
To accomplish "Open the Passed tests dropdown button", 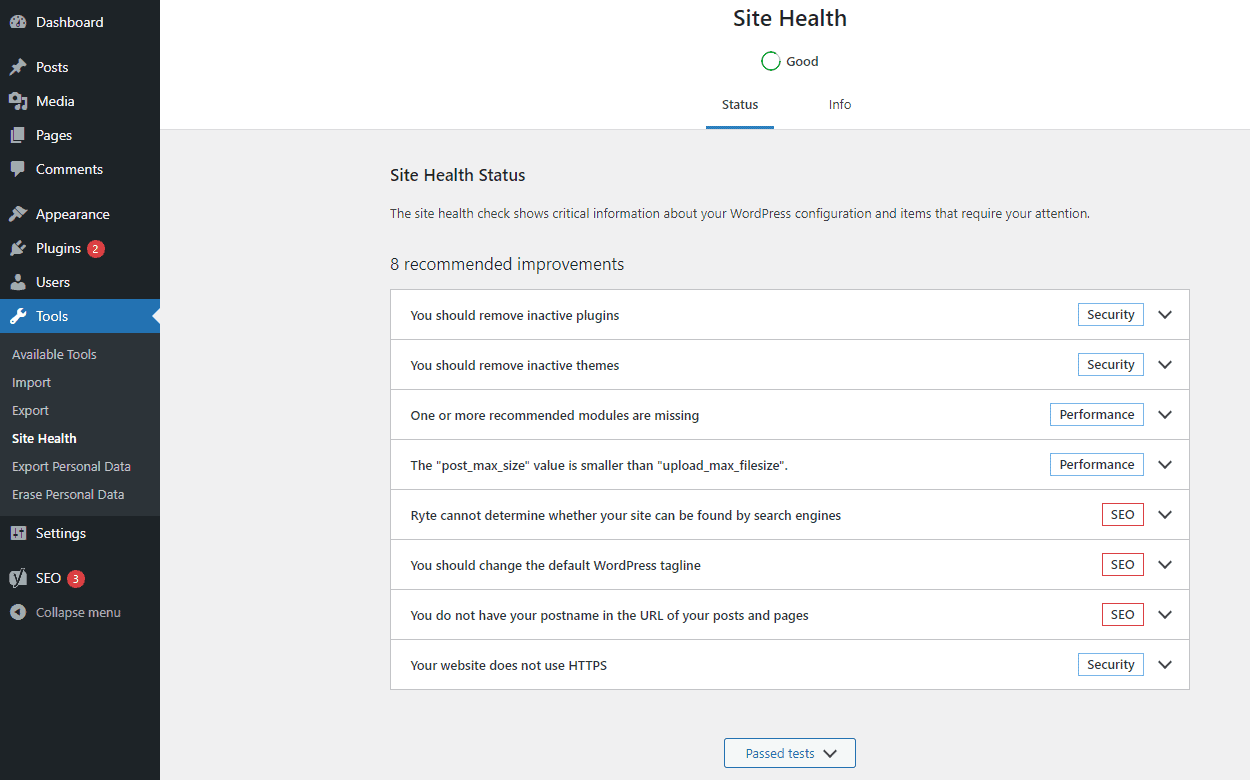I will pyautogui.click(x=790, y=753).
